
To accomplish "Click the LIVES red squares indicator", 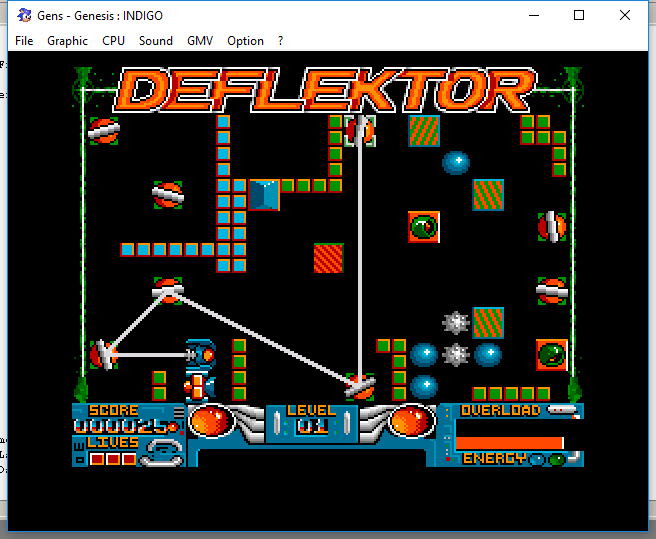I will pos(113,459).
